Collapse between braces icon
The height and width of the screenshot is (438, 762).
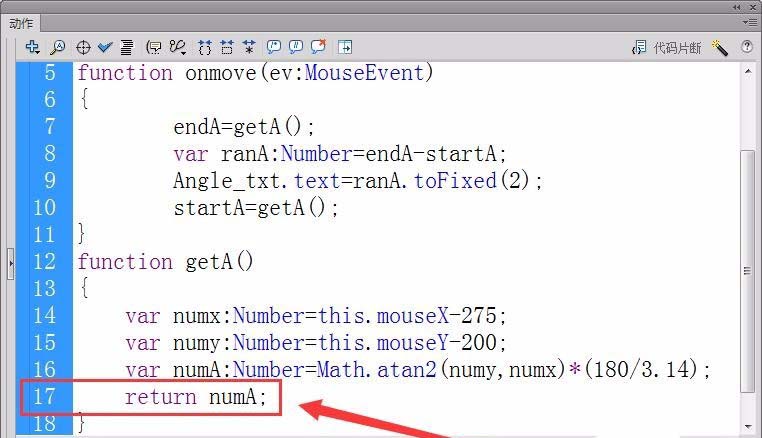tap(205, 47)
